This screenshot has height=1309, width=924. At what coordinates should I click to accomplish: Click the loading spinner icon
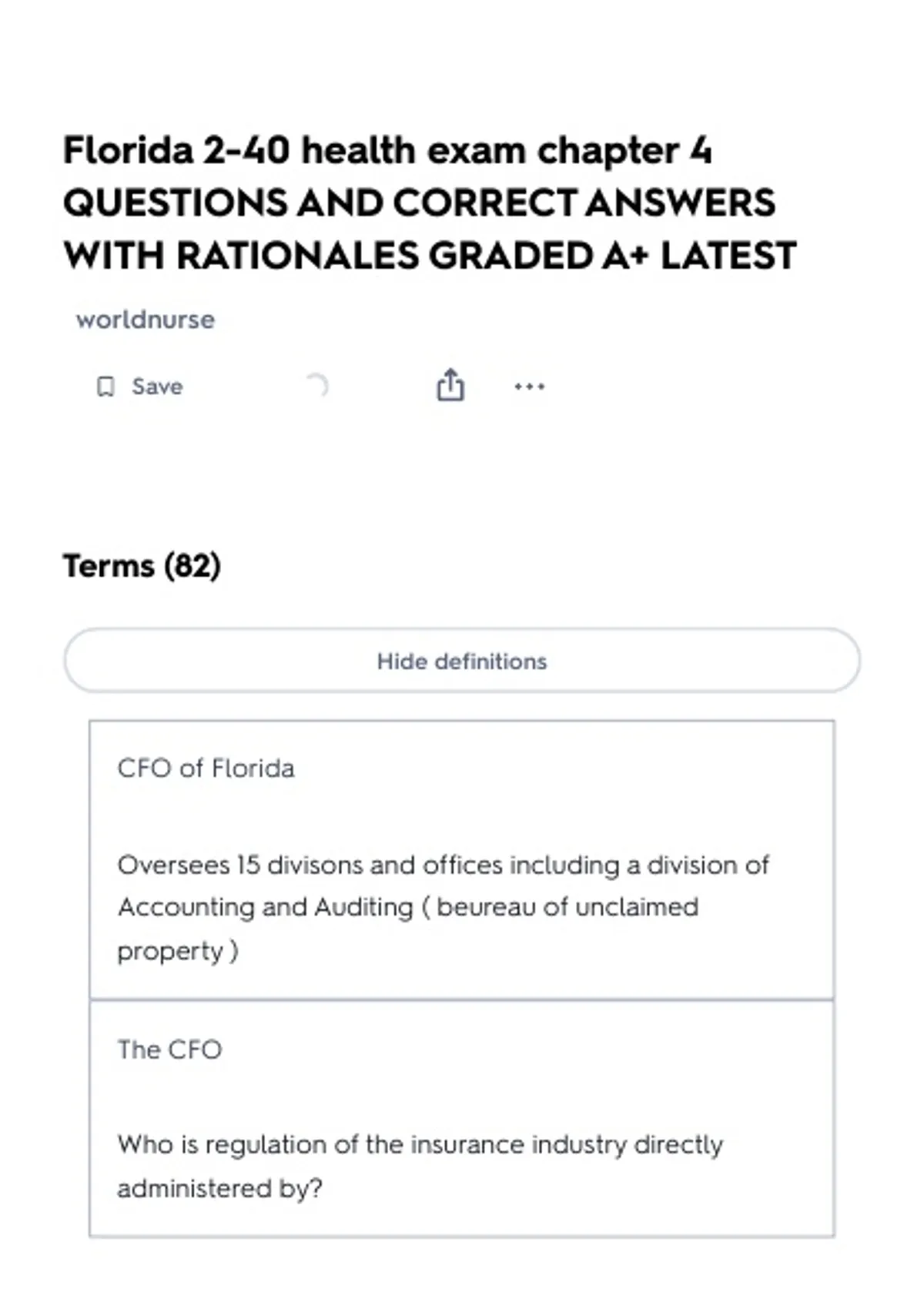point(317,385)
